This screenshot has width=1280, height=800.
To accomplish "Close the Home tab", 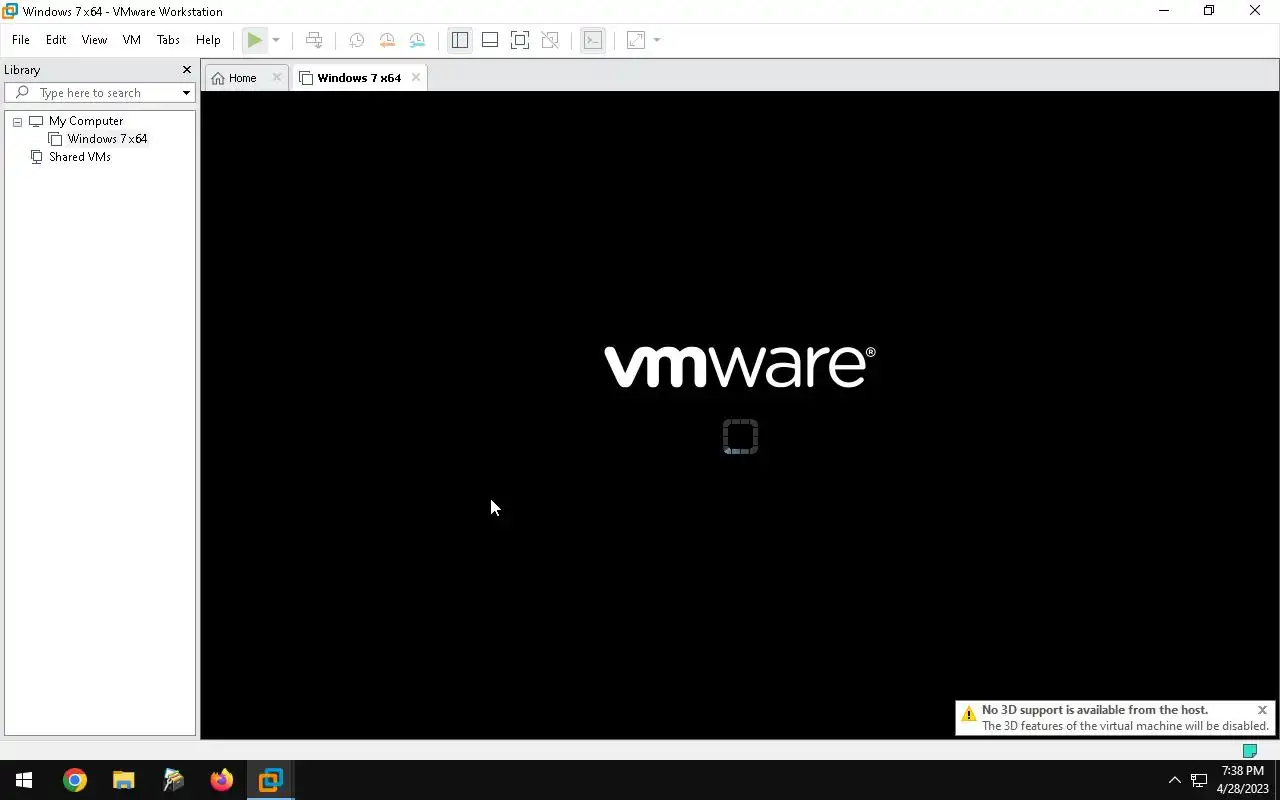I will click(277, 78).
